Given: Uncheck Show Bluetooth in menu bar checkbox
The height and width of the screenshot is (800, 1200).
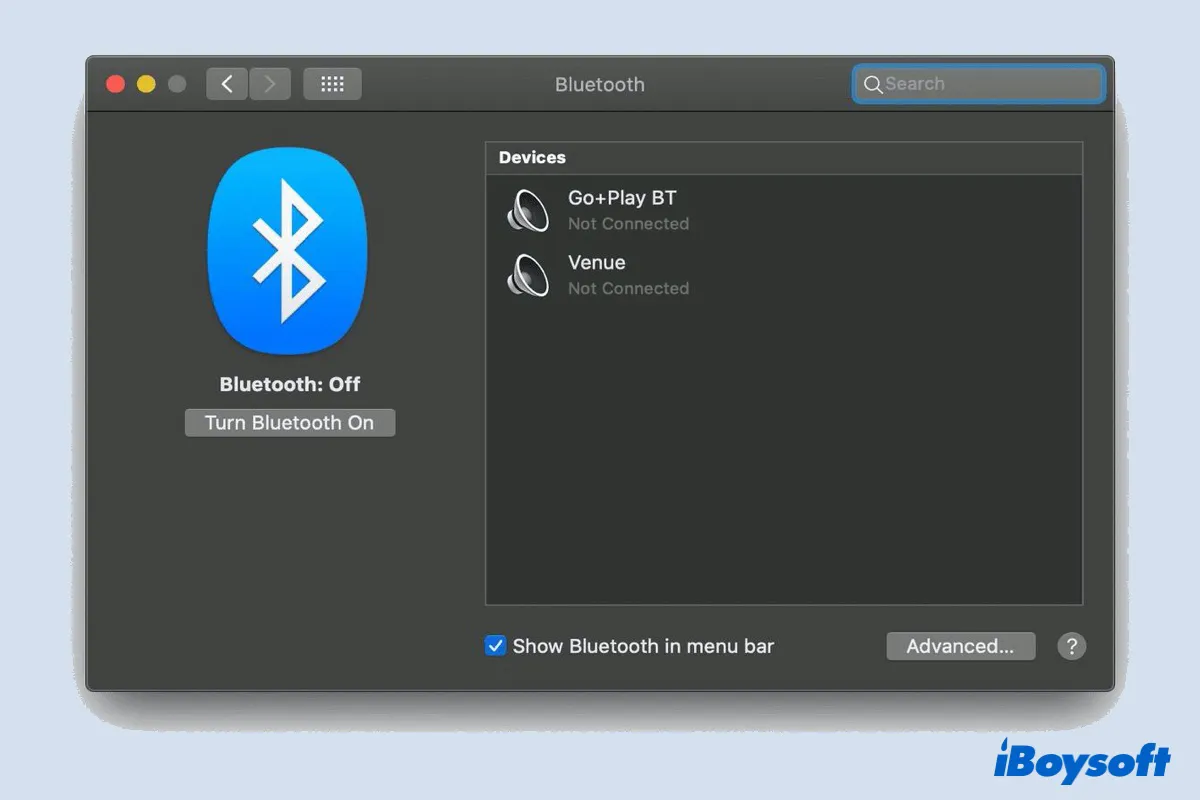Looking at the screenshot, I should point(495,646).
